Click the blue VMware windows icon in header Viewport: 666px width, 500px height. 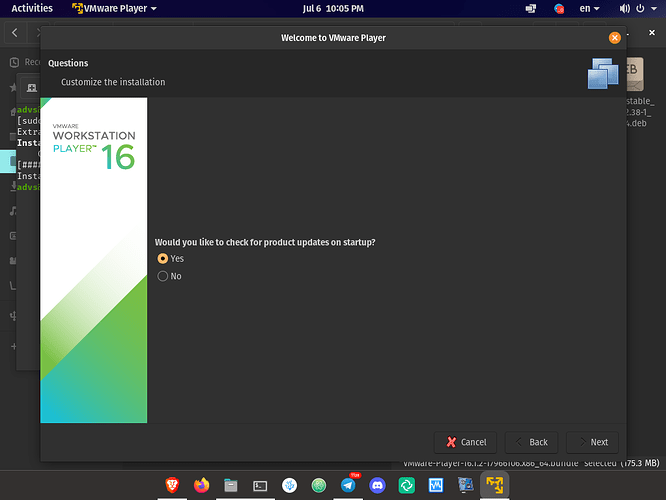coord(603,73)
